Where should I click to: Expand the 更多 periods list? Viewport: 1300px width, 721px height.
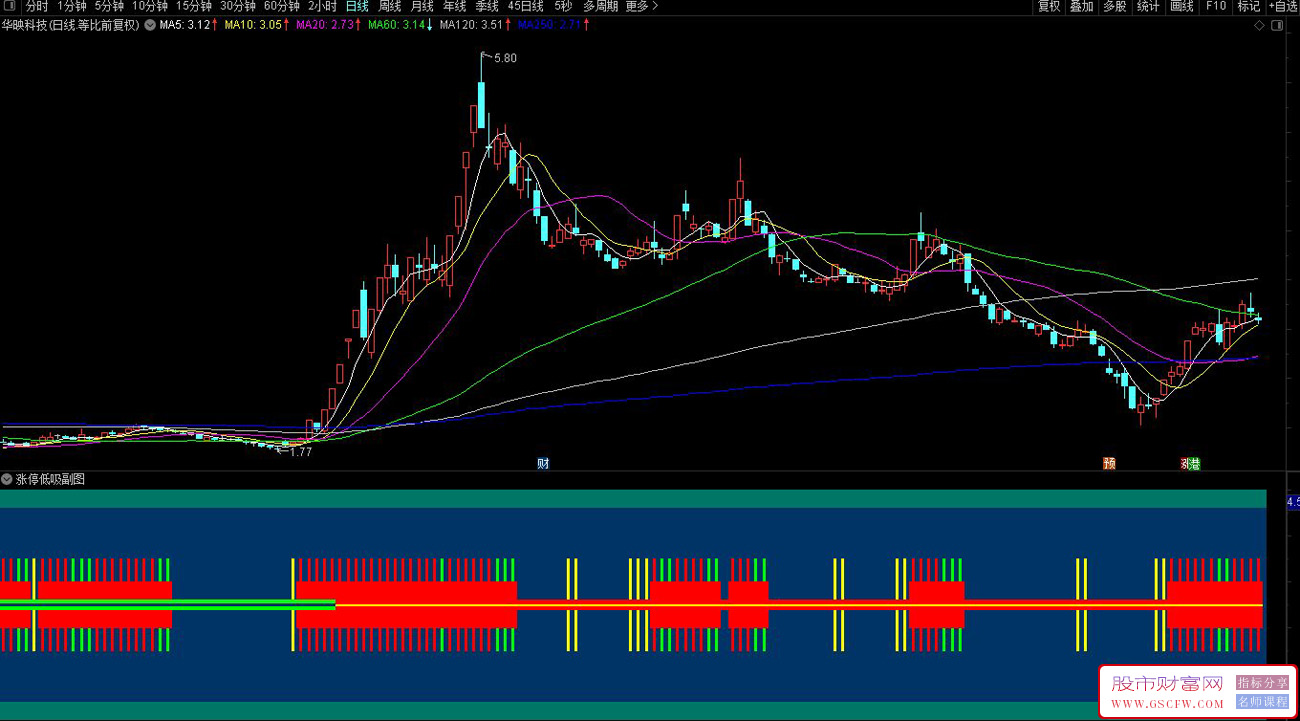click(x=641, y=6)
